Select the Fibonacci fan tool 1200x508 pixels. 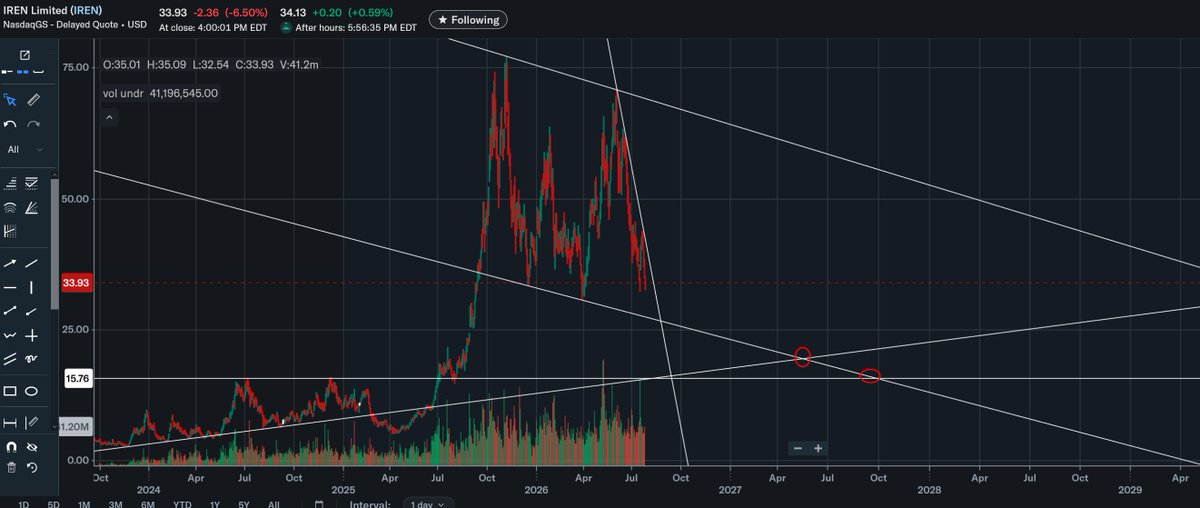click(x=32, y=207)
